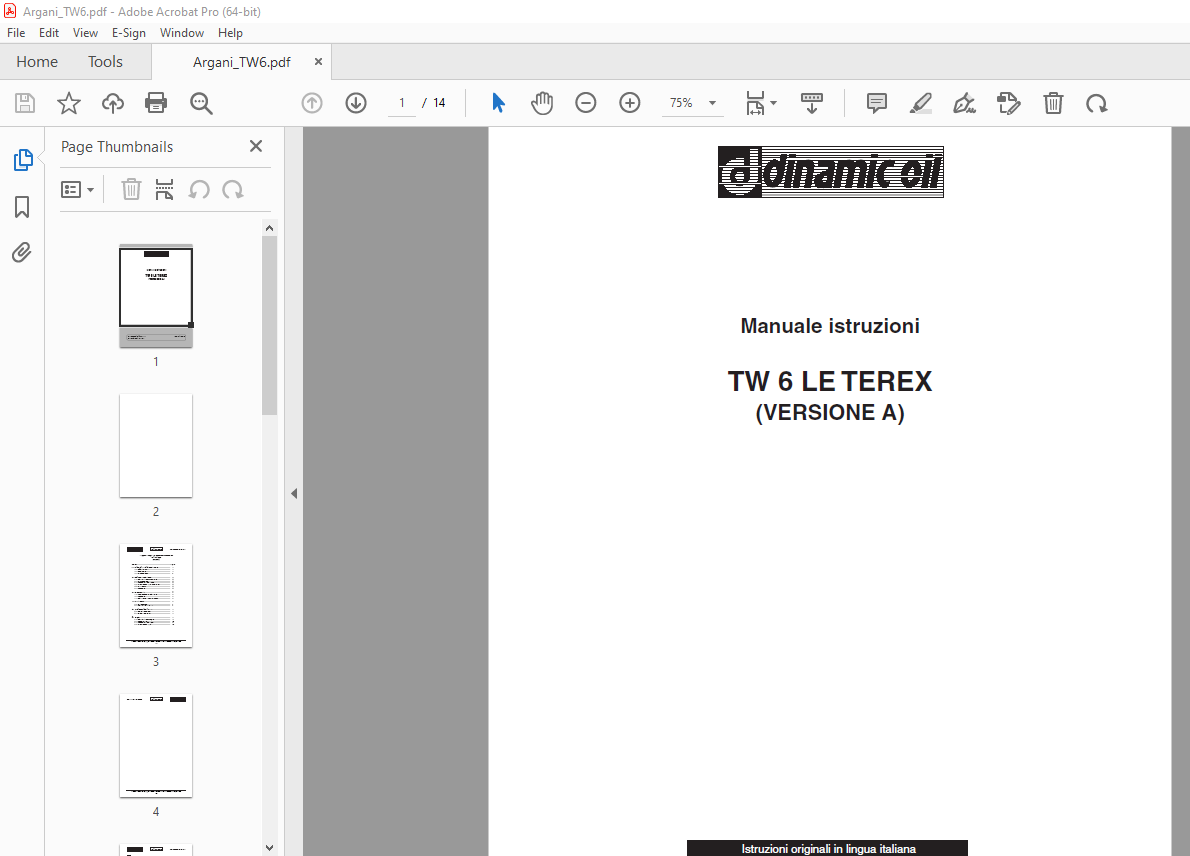Close the Argani_TW6.pdf tab
1190x856 pixels.
tap(318, 61)
